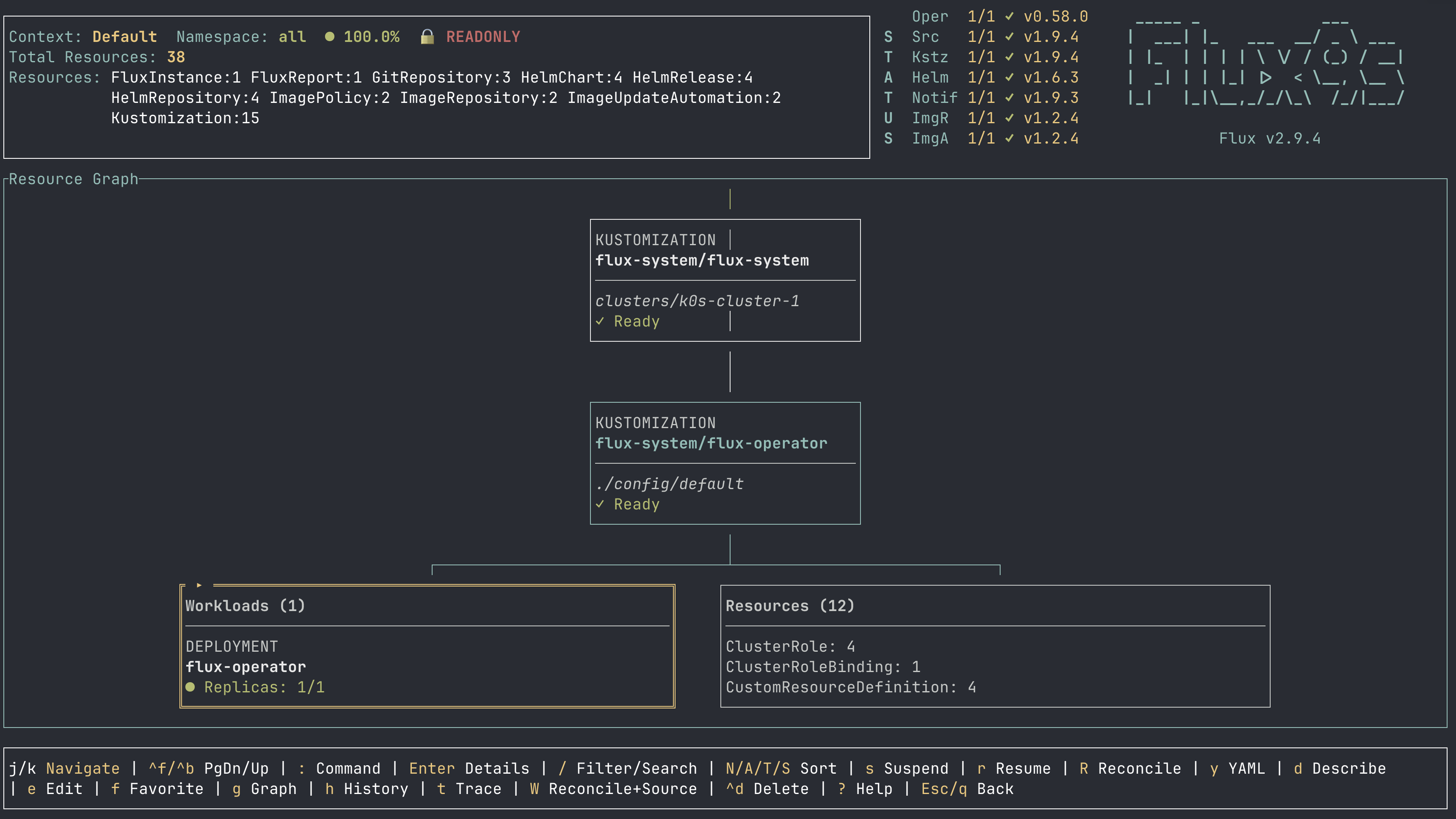Image resolution: width=1456 pixels, height=819 pixels.
Task: Click the Sort shortcut in the footer
Action: [x=781, y=769]
